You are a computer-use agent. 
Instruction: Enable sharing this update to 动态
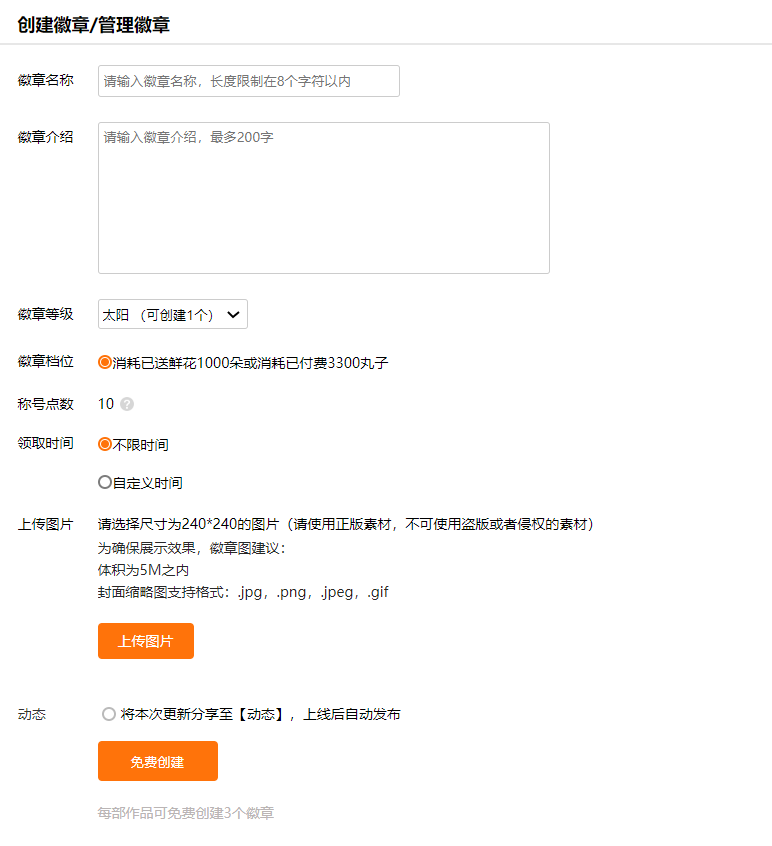coord(109,714)
